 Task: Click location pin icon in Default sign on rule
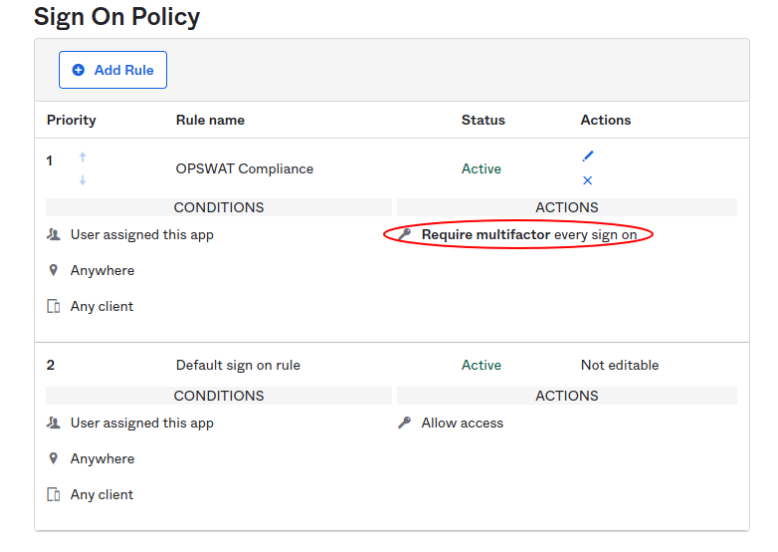pyautogui.click(x=54, y=459)
